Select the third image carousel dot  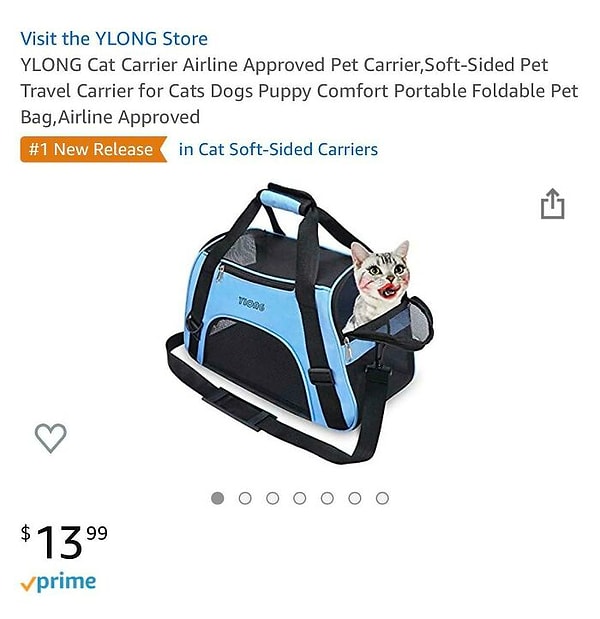pyautogui.click(x=272, y=498)
